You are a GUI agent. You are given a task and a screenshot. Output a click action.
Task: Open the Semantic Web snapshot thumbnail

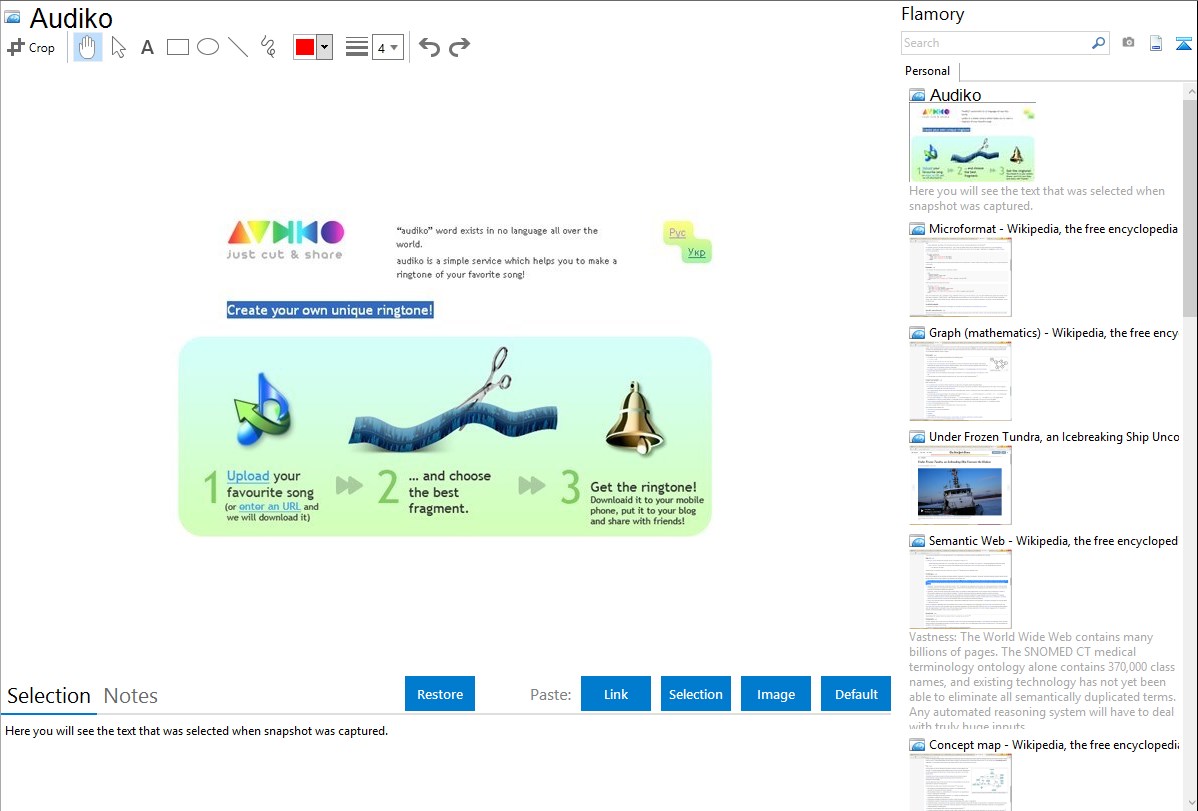point(960,589)
